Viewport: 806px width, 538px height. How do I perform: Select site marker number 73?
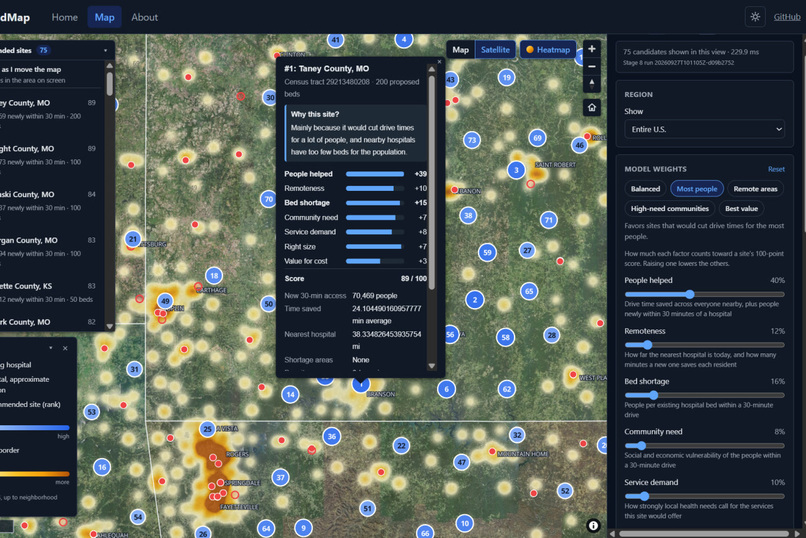(472, 140)
